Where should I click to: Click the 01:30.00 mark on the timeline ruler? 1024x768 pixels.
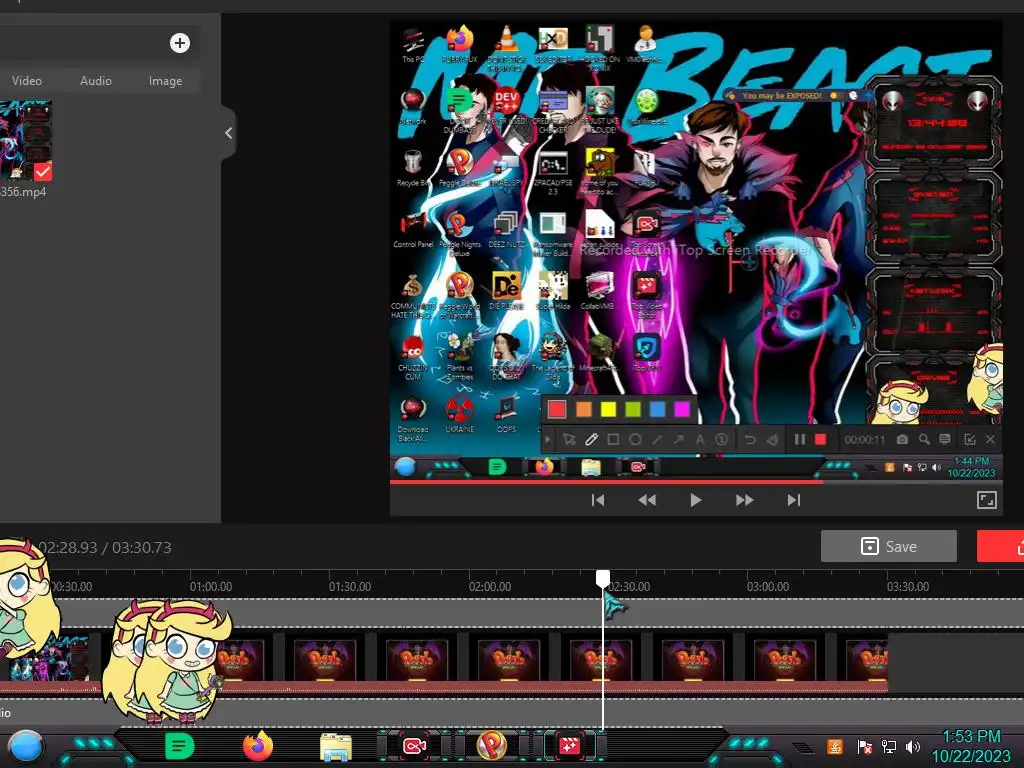[350, 586]
